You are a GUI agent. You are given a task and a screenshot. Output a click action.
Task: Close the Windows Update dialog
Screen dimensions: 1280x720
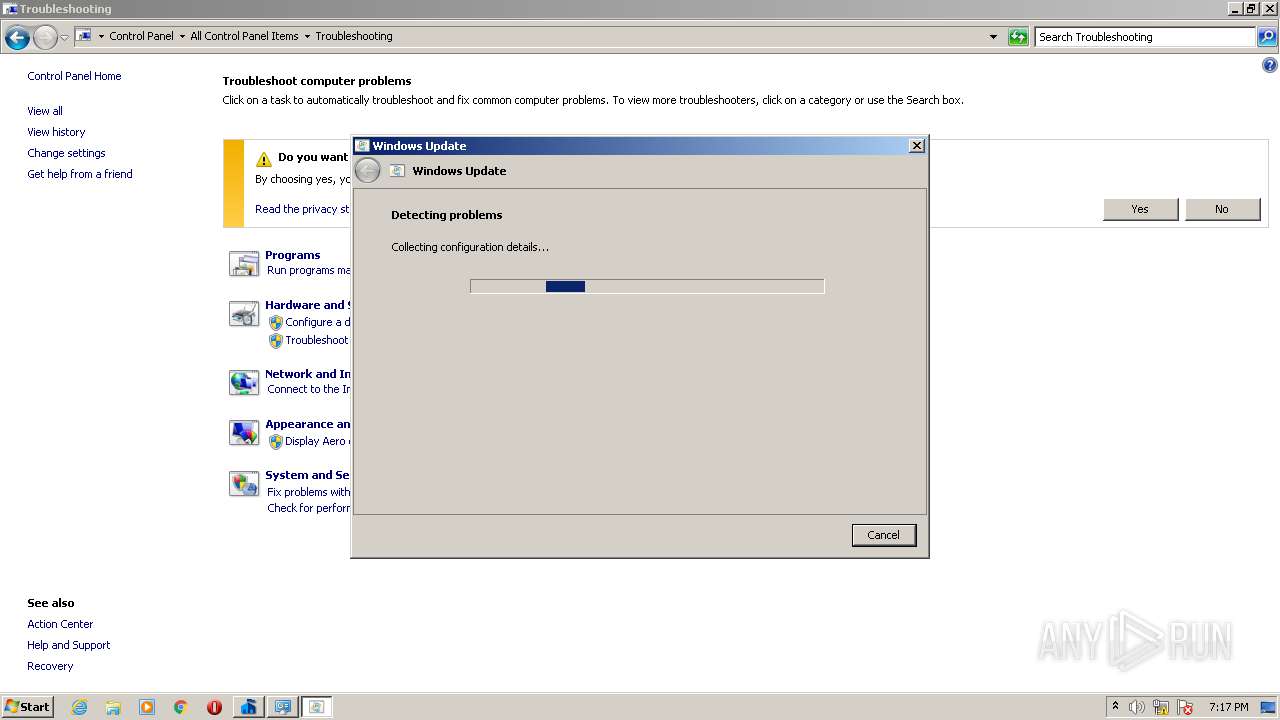click(x=916, y=146)
